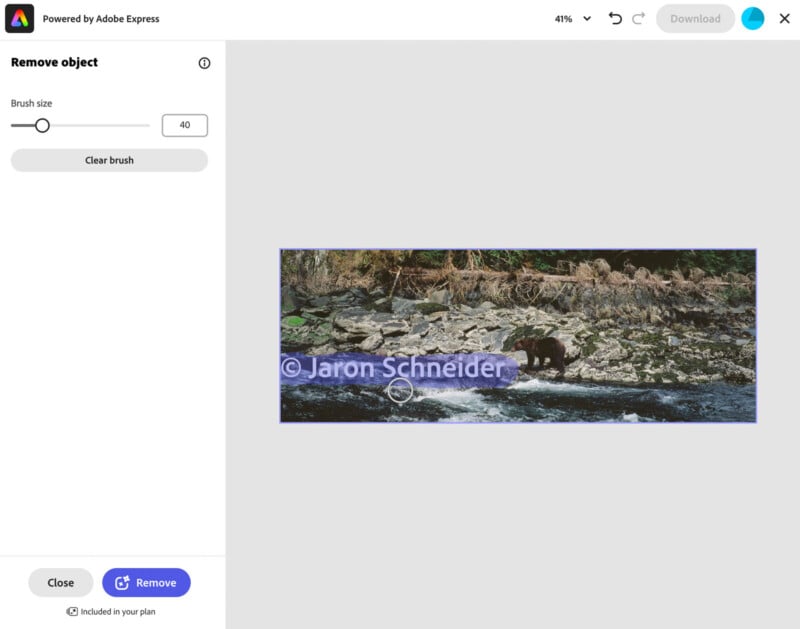
Task: Open the 41% zoom level dropdown
Action: [564, 19]
